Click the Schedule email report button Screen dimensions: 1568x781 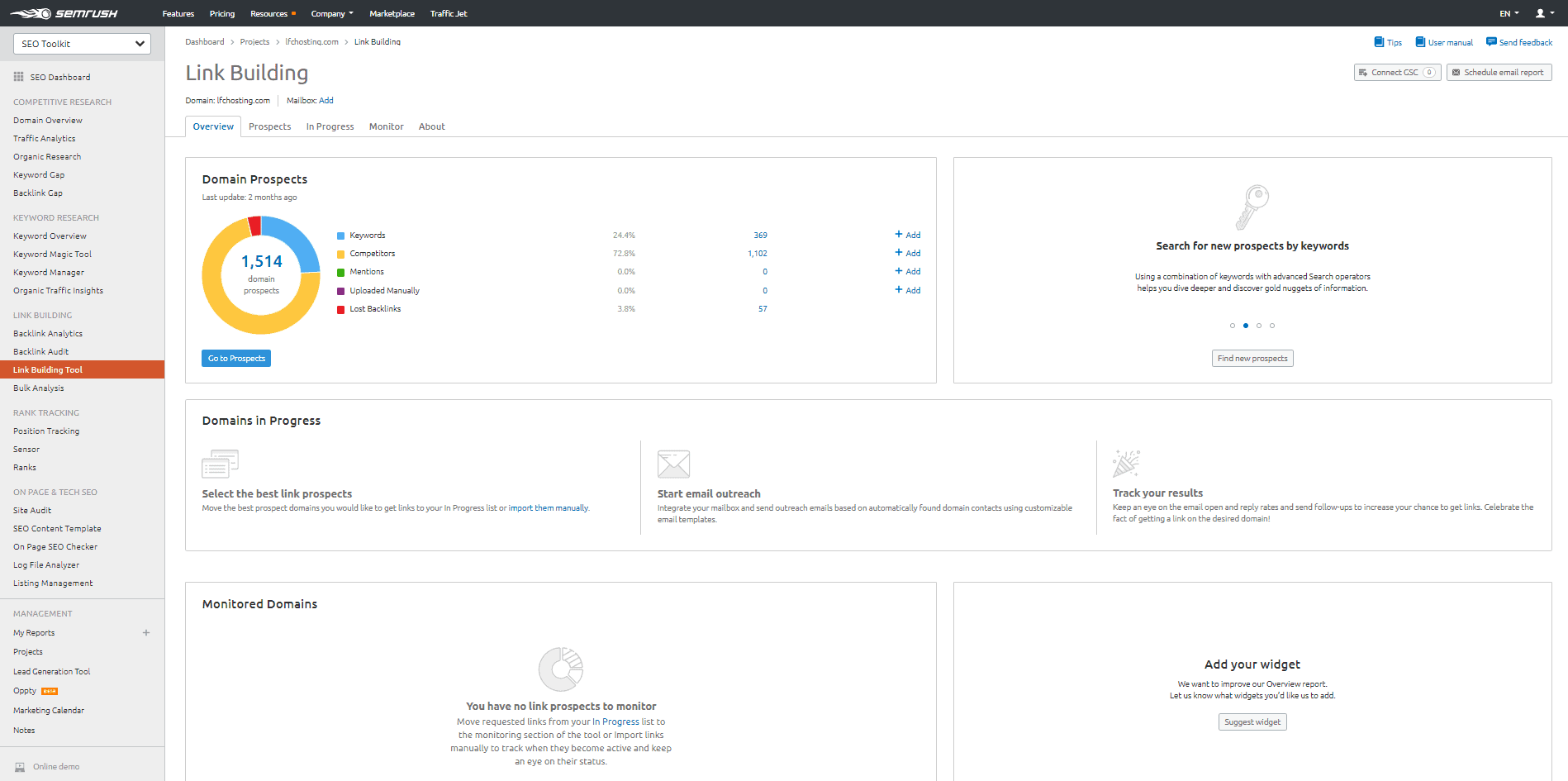(x=1499, y=72)
